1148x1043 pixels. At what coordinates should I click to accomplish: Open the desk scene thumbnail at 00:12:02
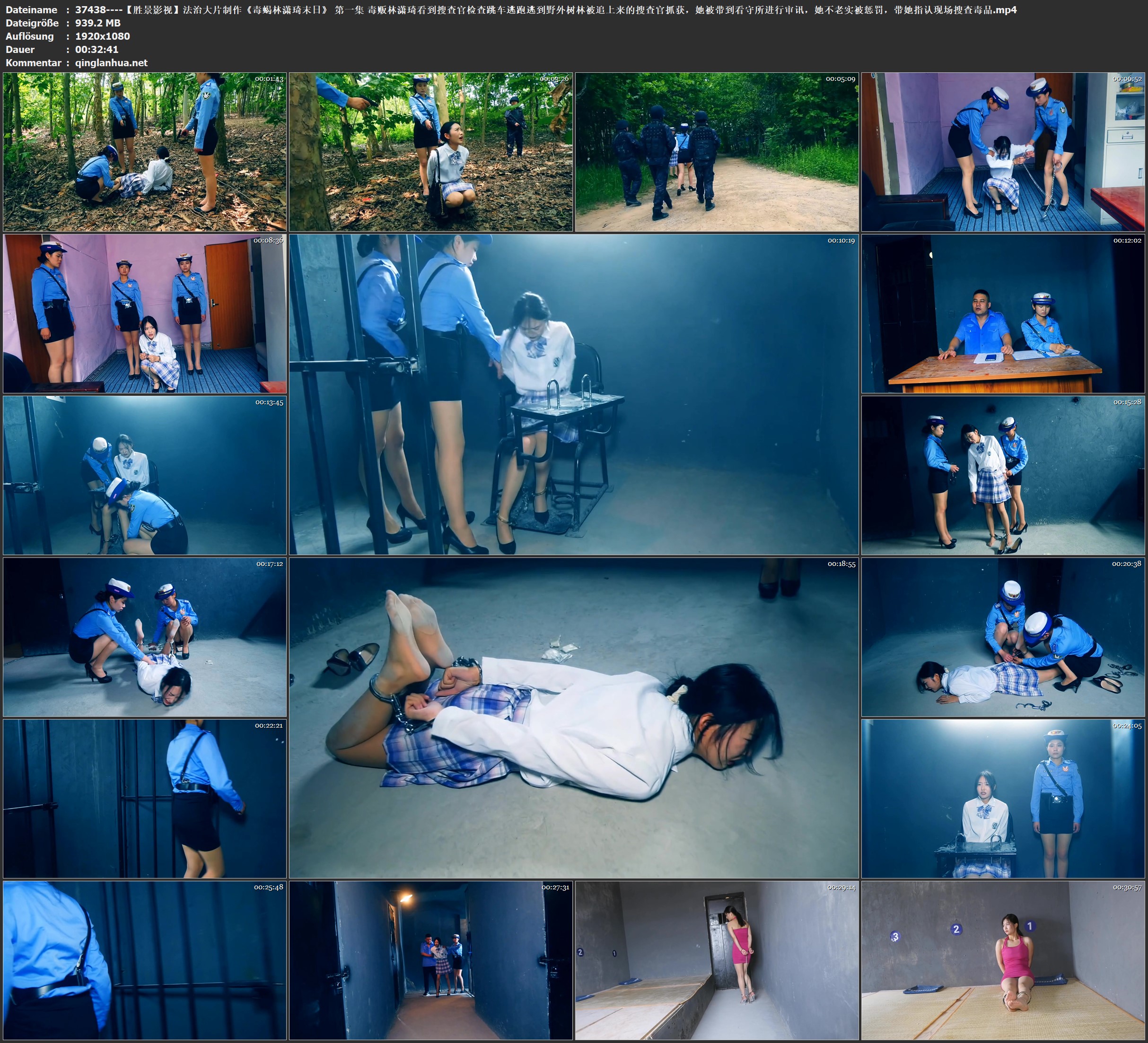(1003, 313)
